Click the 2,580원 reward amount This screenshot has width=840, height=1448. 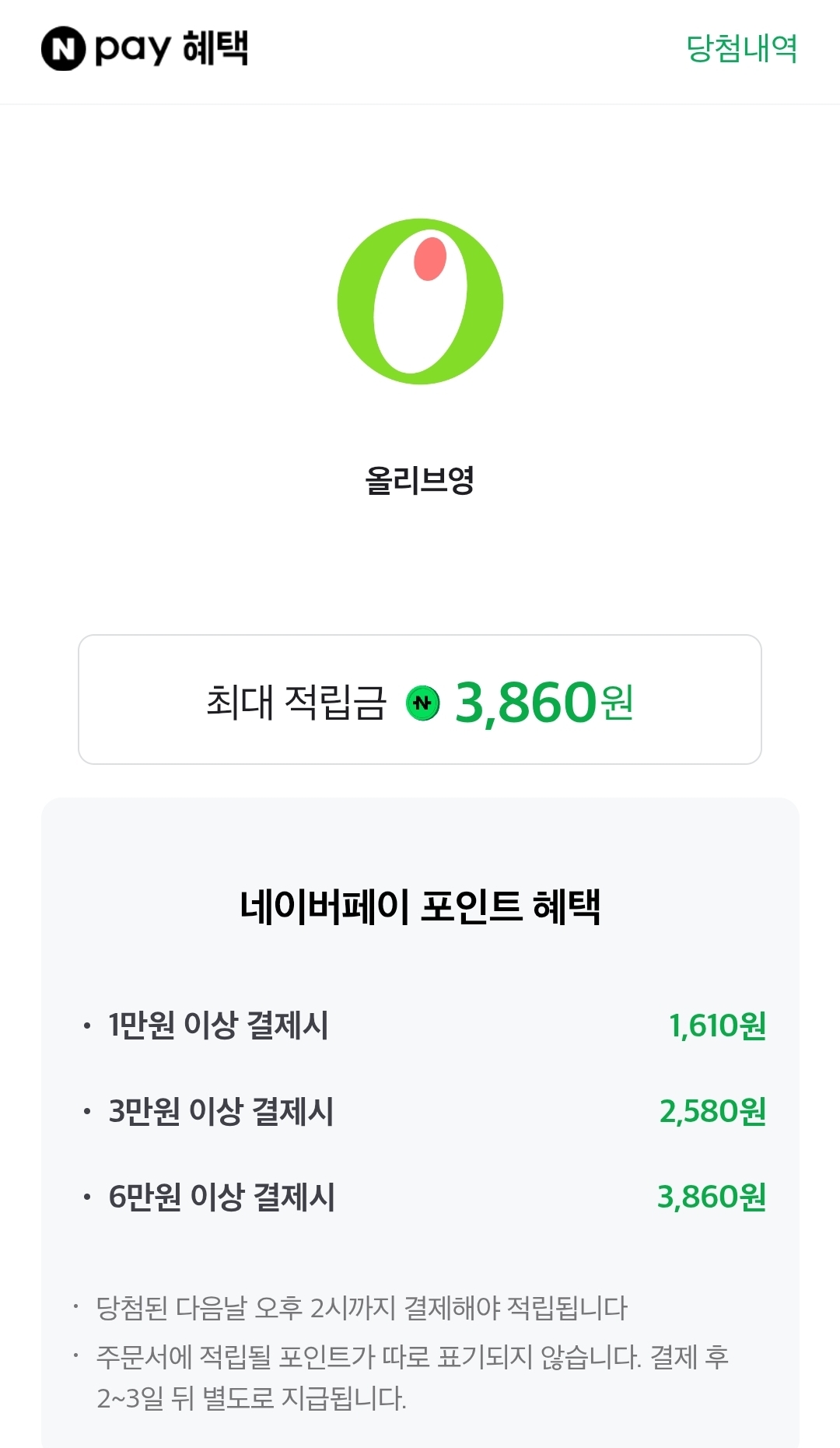tap(712, 1111)
